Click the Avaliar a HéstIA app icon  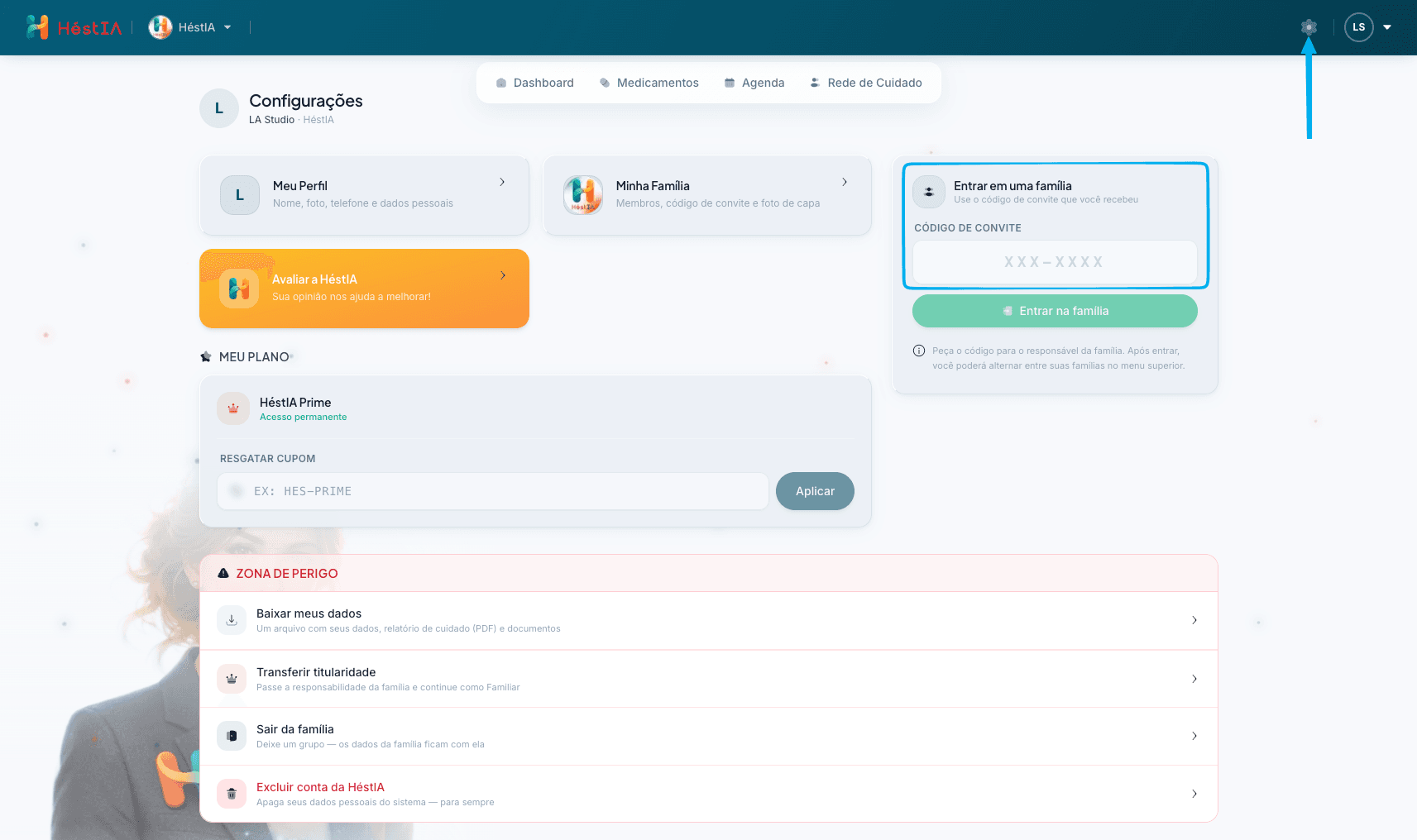tap(239, 289)
